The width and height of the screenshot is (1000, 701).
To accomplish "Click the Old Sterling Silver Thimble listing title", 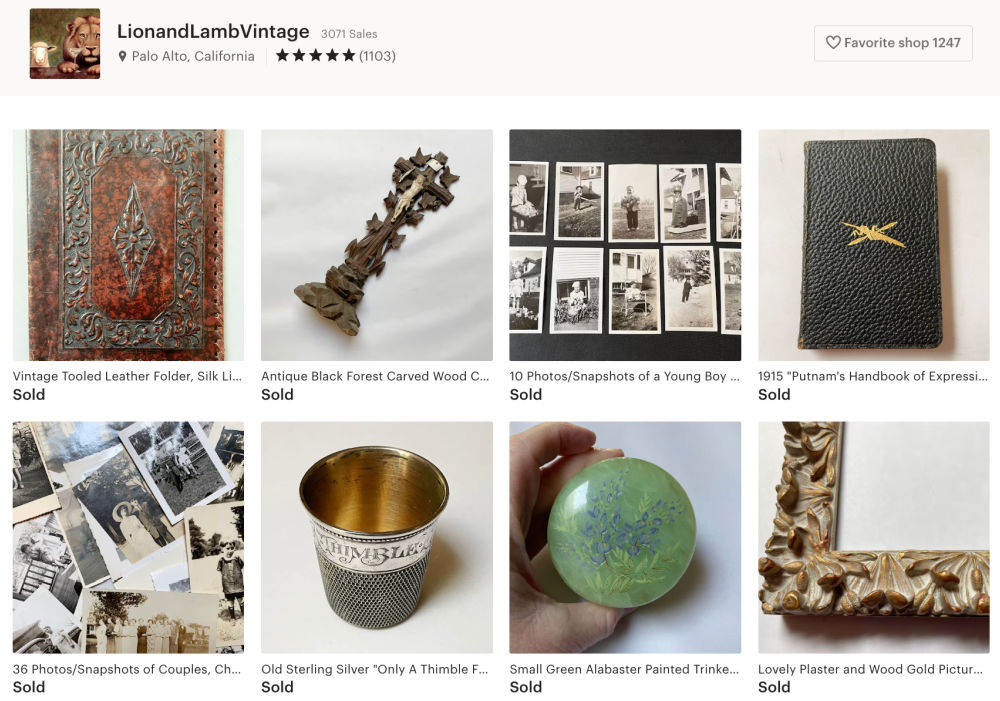I will (x=375, y=669).
